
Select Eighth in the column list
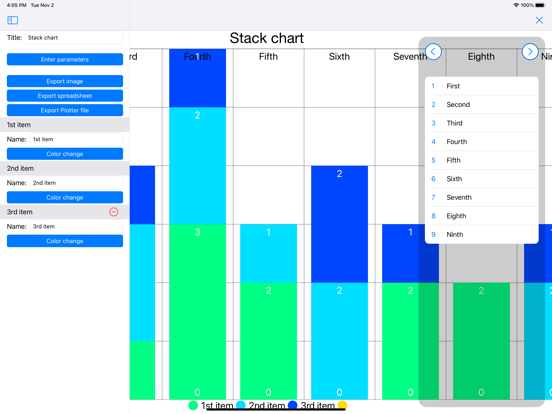tap(482, 216)
